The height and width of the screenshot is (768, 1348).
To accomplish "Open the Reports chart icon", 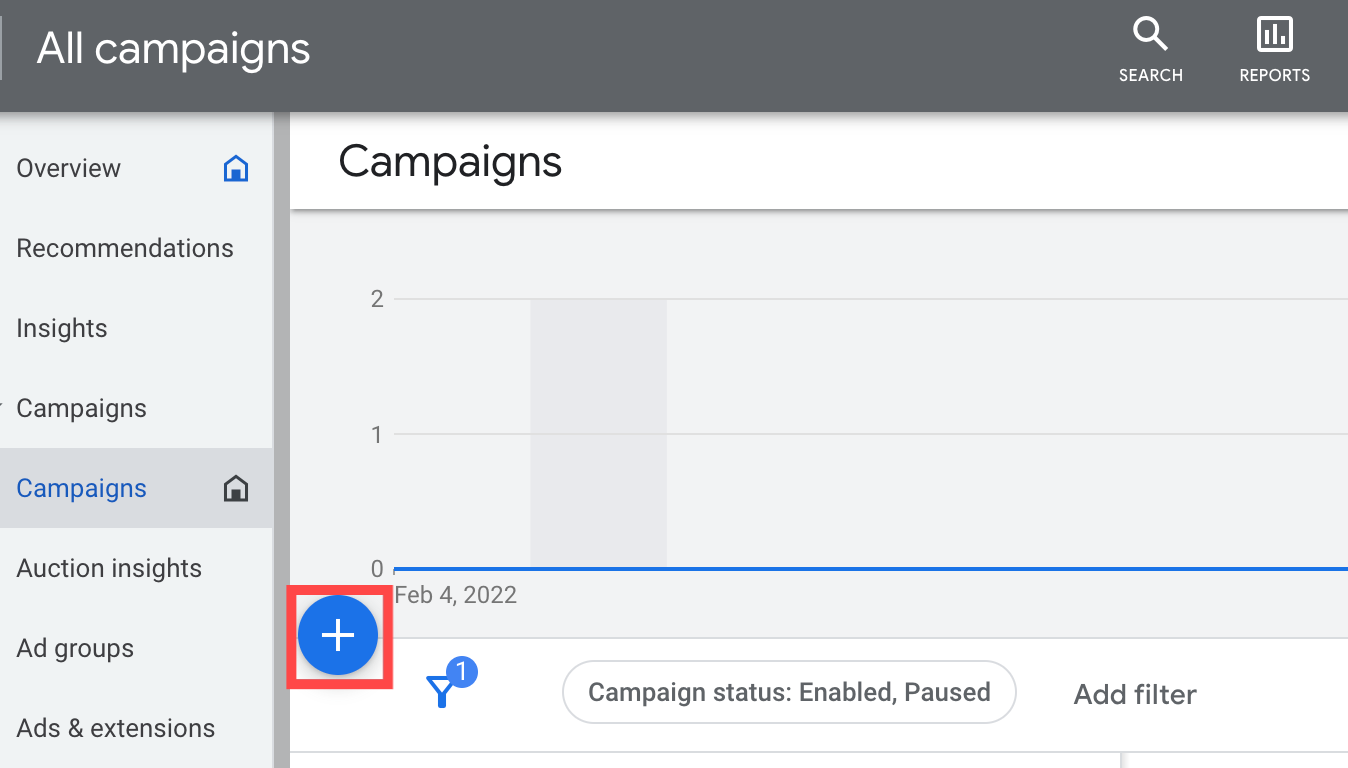I will click(x=1274, y=36).
